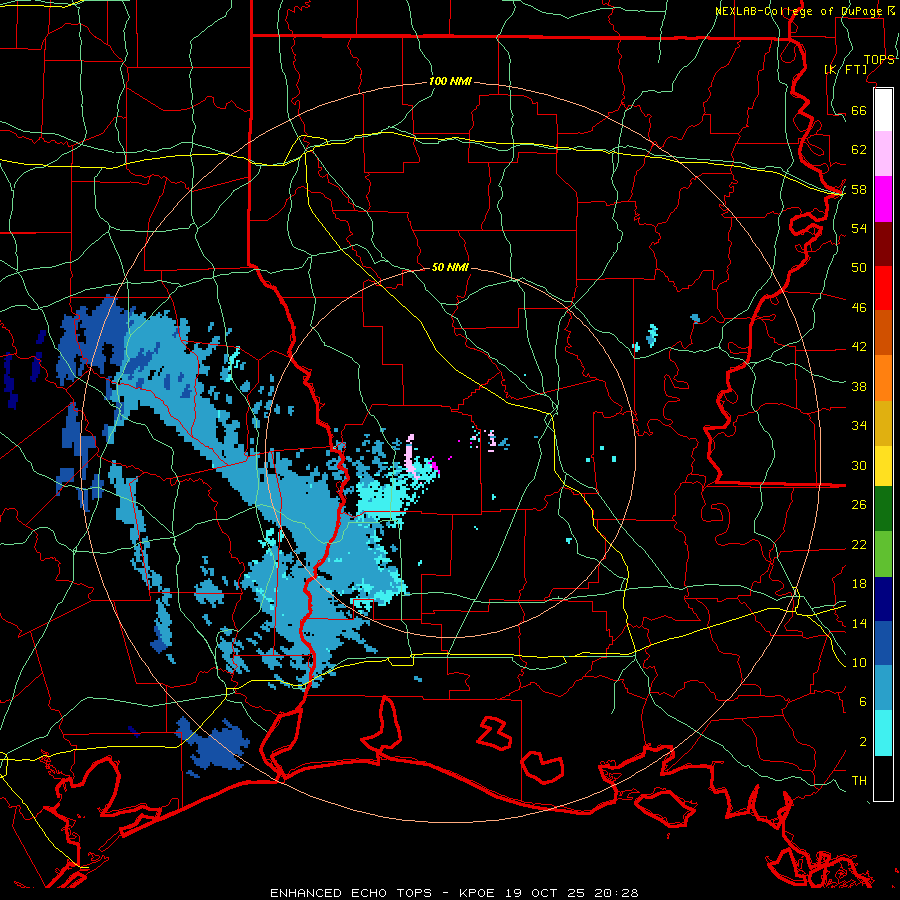Screen dimensions: 900x900
Task: Click the "[K FT]" units label
Action: coord(845,70)
